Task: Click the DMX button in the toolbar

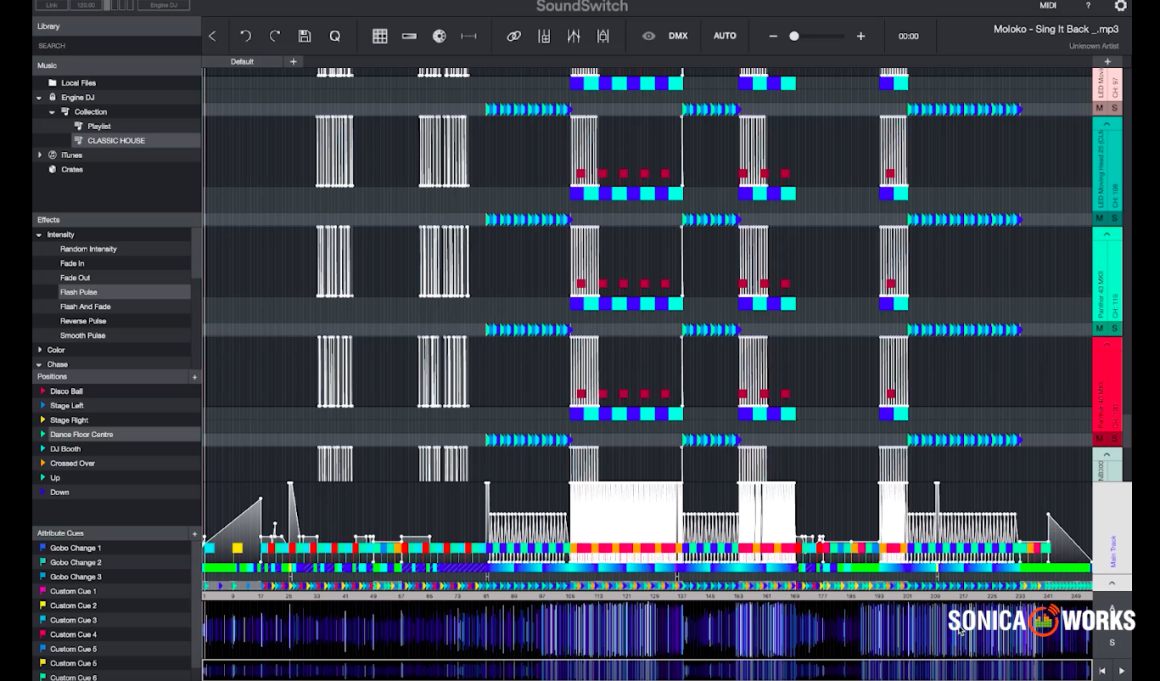Action: click(x=678, y=36)
